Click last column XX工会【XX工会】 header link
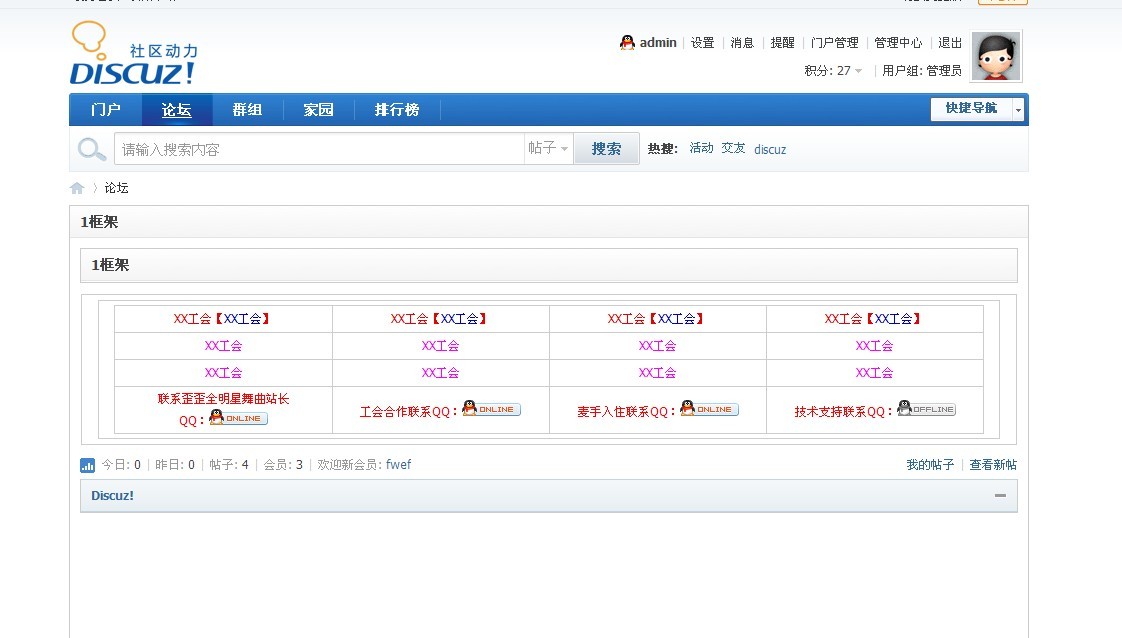This screenshot has height=638, width=1122. (872, 319)
